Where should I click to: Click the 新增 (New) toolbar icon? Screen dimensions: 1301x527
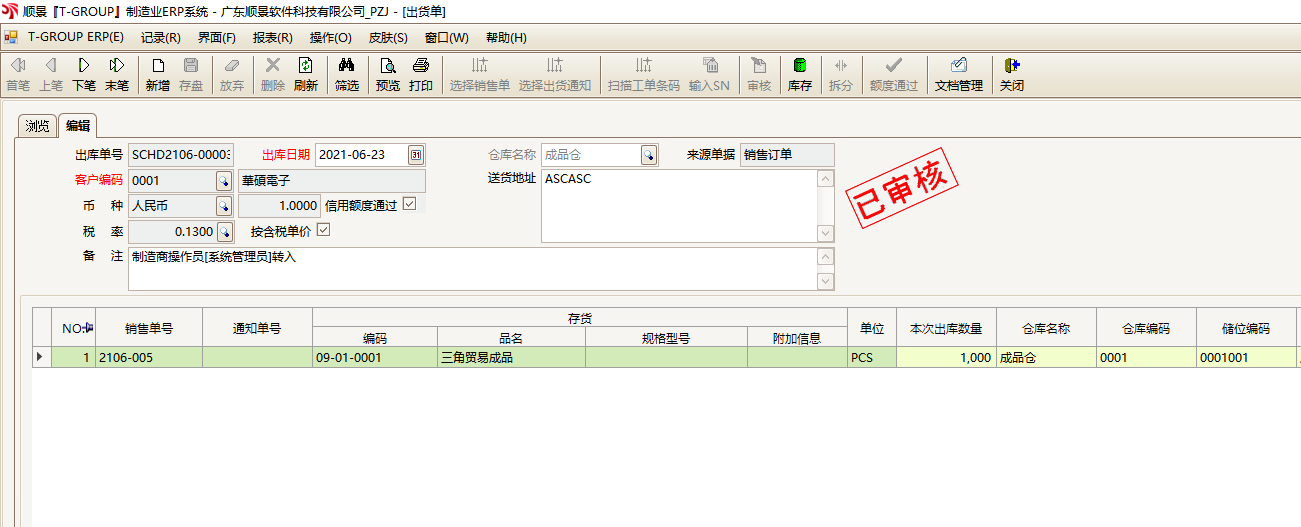[x=157, y=74]
